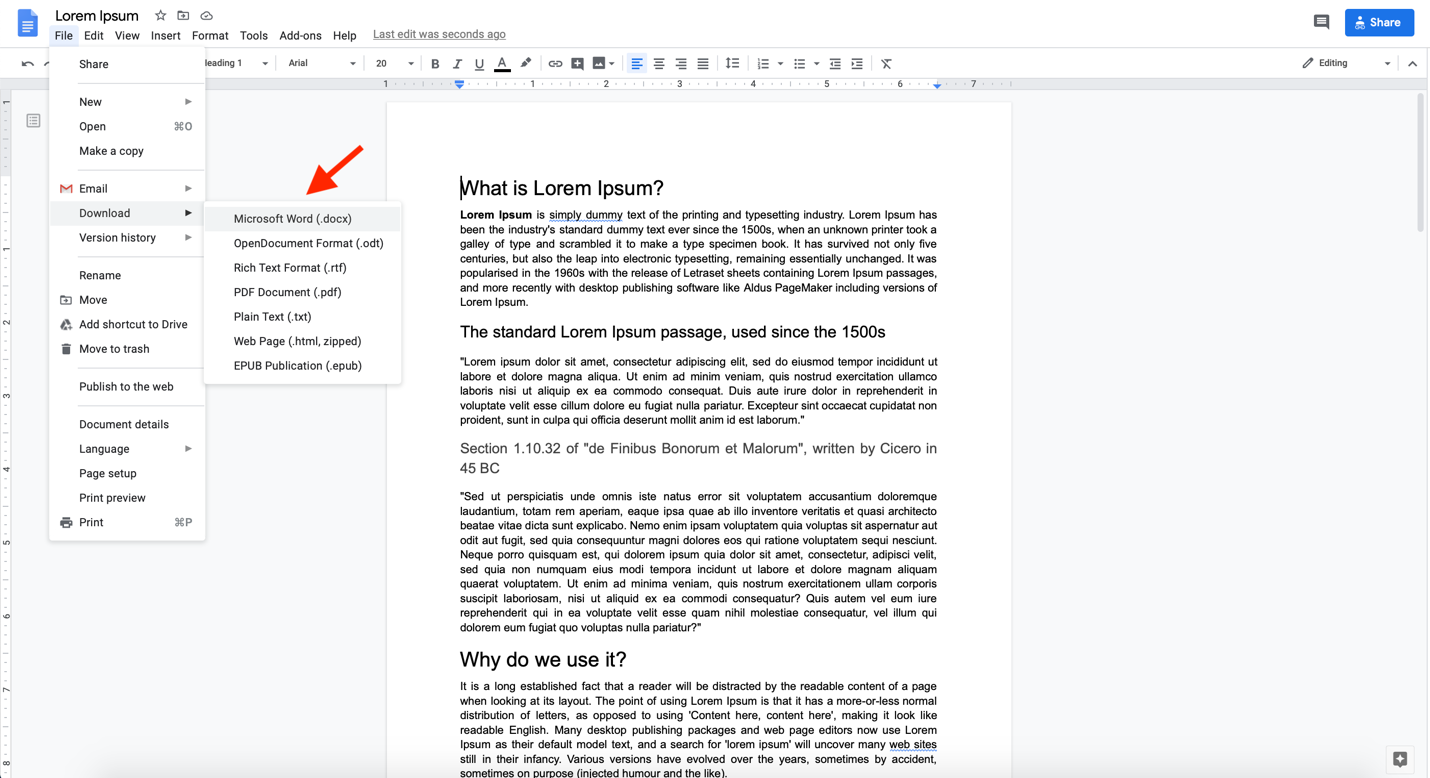Open the Arial font dropdown
Image resolution: width=1430 pixels, height=778 pixels.
(321, 64)
